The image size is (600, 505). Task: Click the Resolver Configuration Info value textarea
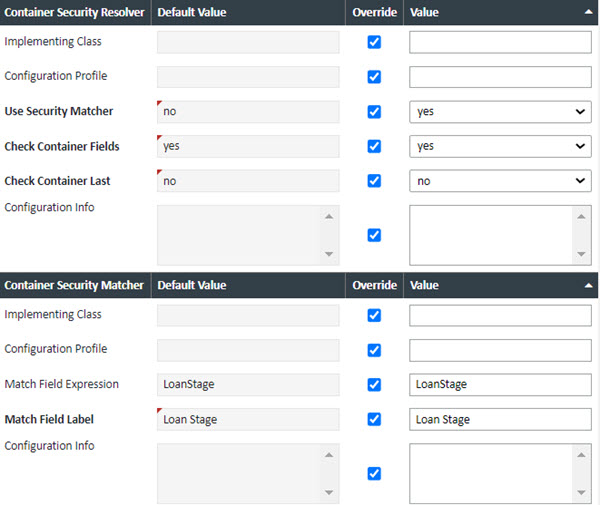[492, 235]
